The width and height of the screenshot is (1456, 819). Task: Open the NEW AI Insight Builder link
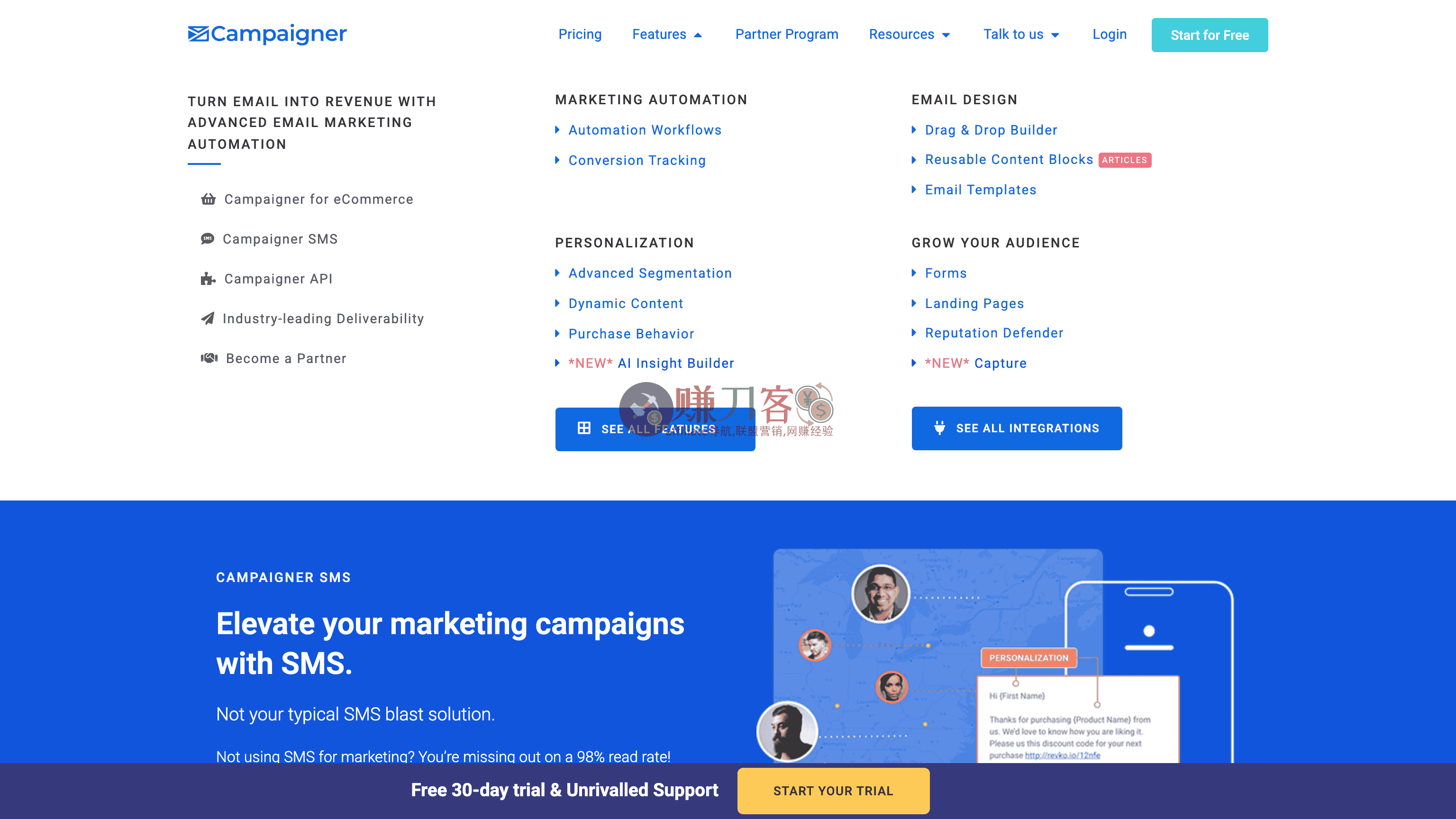[x=651, y=363]
